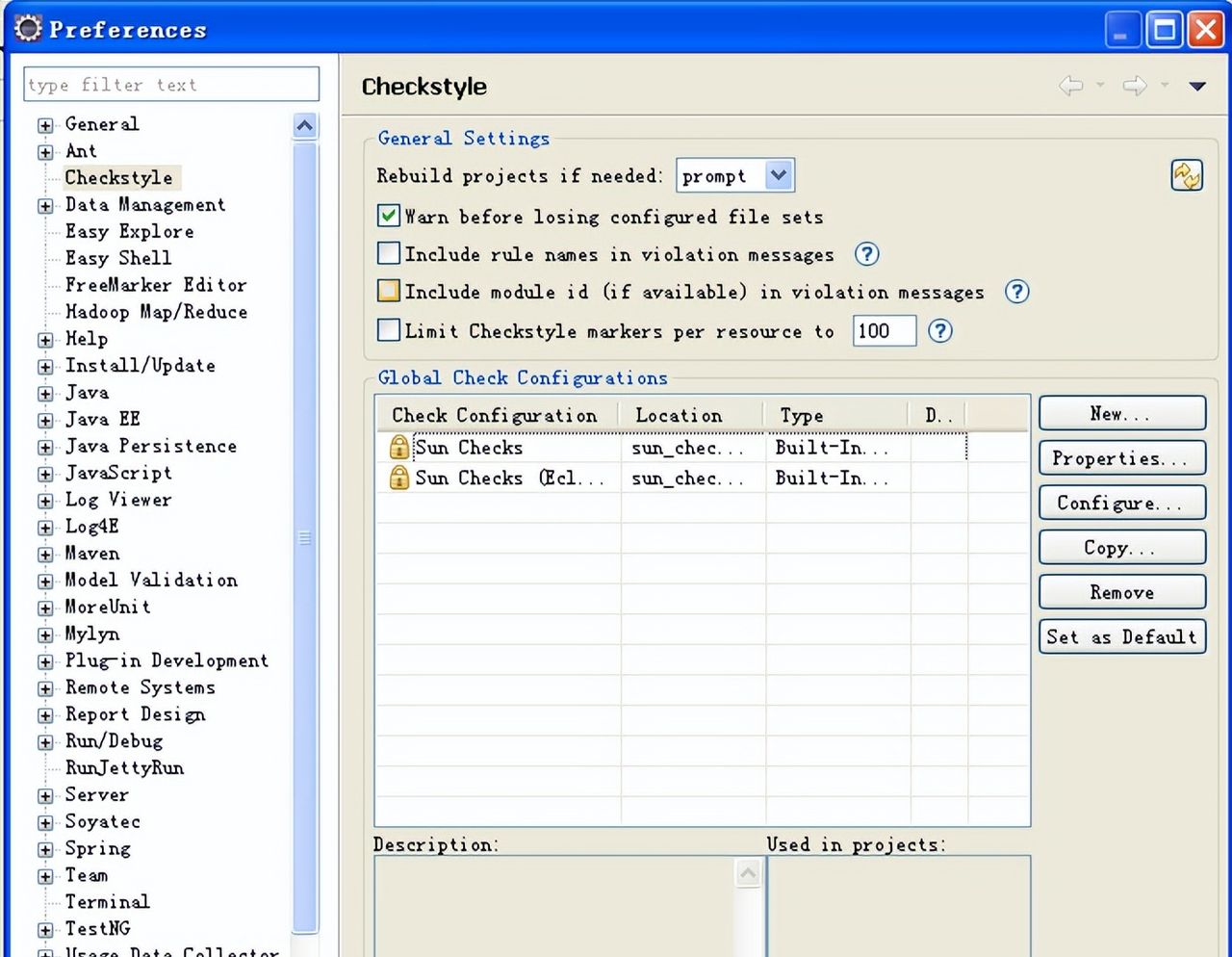Enable Include rule names in violation messages
Screen dimensions: 1232x957
coord(389,253)
